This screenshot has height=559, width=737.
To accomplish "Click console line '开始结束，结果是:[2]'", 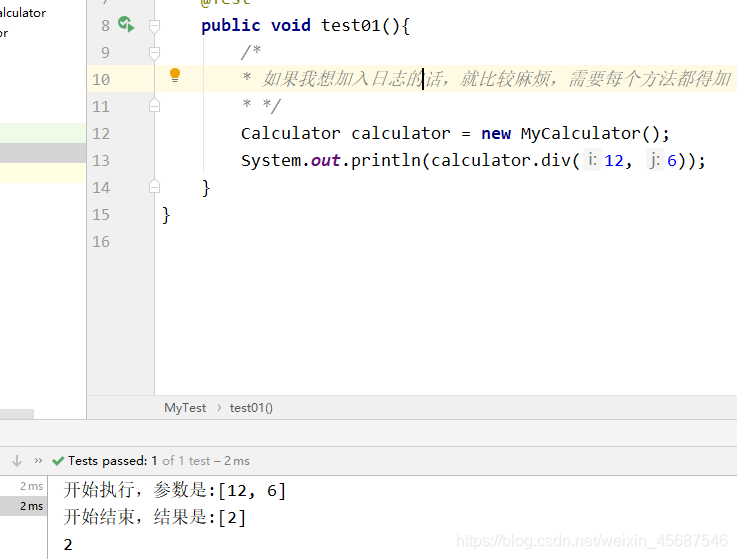I will point(155,517).
